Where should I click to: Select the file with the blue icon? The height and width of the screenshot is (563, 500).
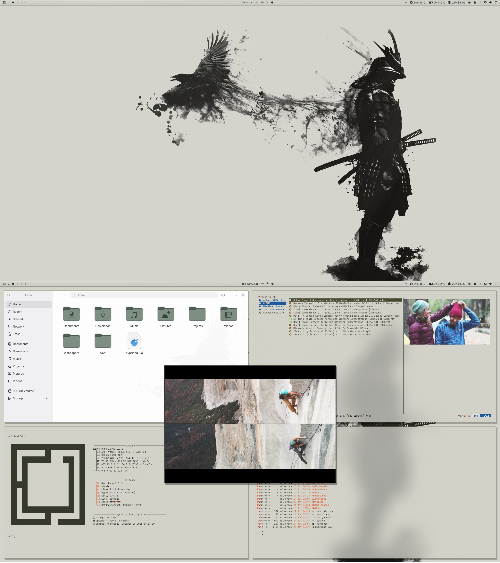tap(134, 341)
